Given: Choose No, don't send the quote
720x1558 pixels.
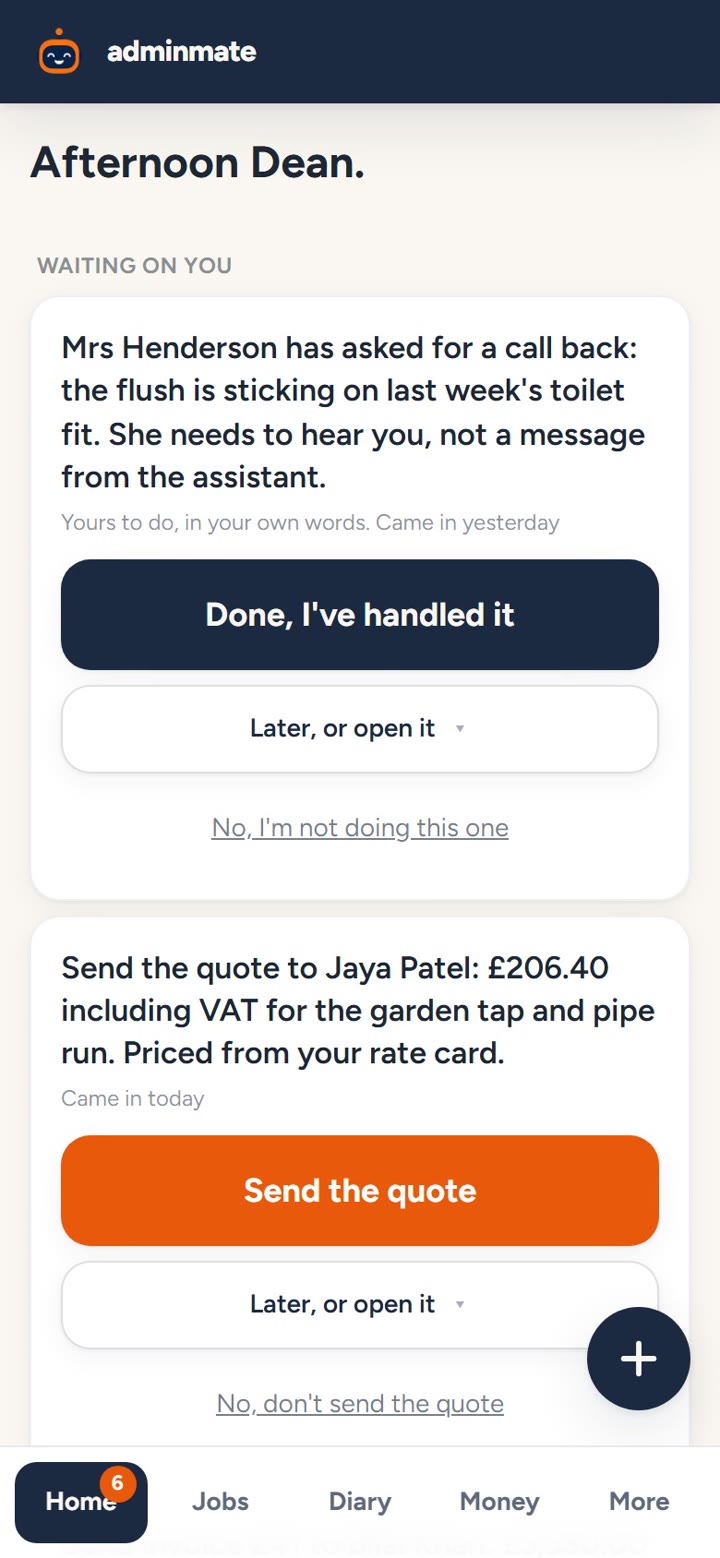Looking at the screenshot, I should [360, 1404].
